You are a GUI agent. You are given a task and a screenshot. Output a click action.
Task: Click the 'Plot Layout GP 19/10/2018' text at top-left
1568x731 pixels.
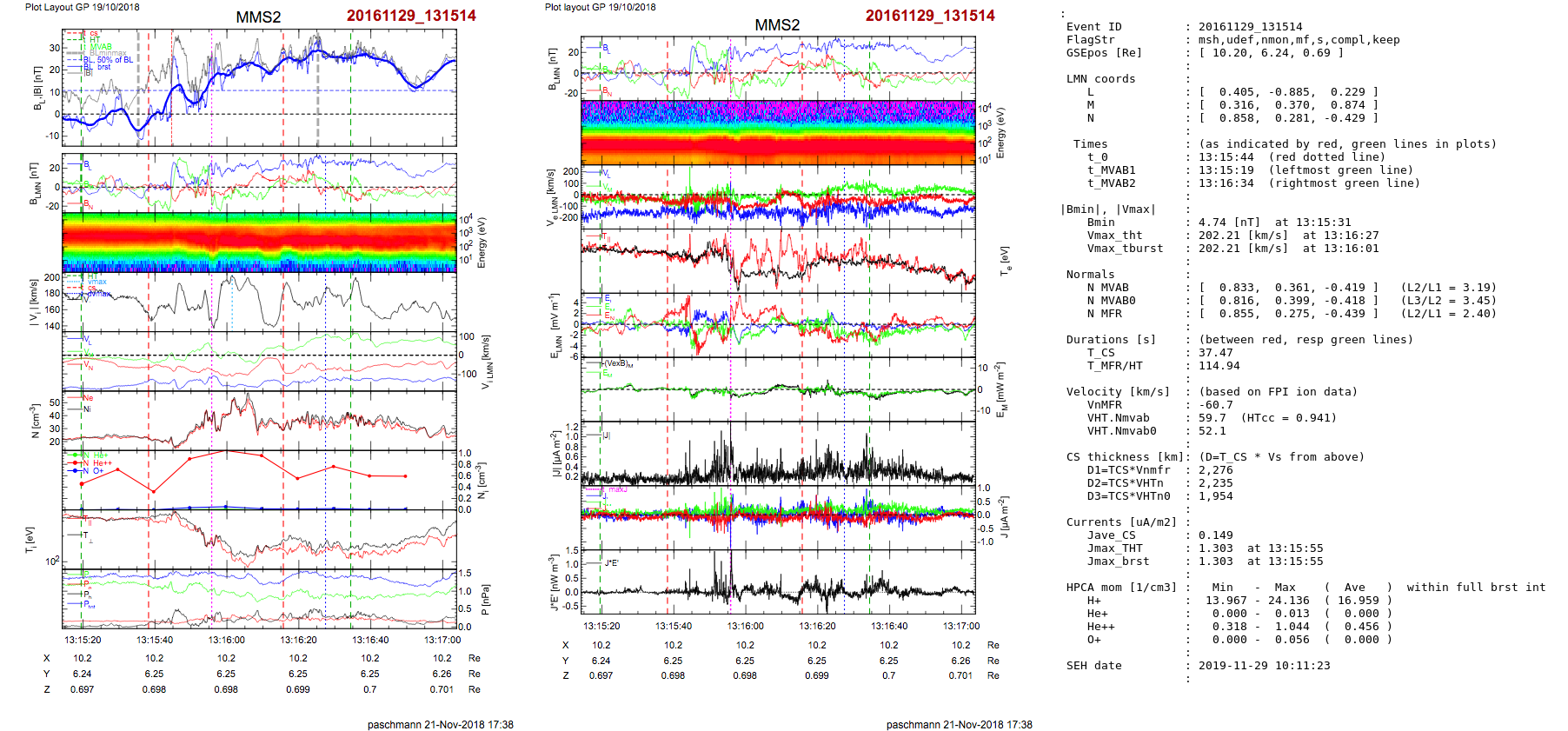coord(82,7)
